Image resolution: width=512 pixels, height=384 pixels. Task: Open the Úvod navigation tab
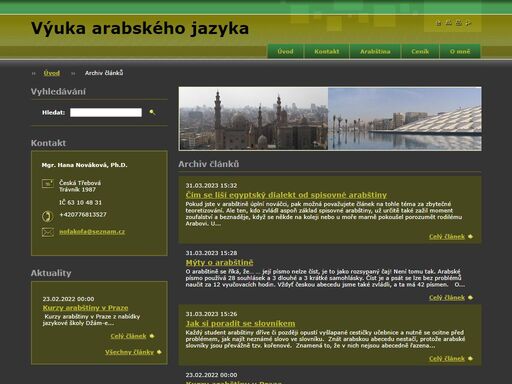(x=286, y=51)
